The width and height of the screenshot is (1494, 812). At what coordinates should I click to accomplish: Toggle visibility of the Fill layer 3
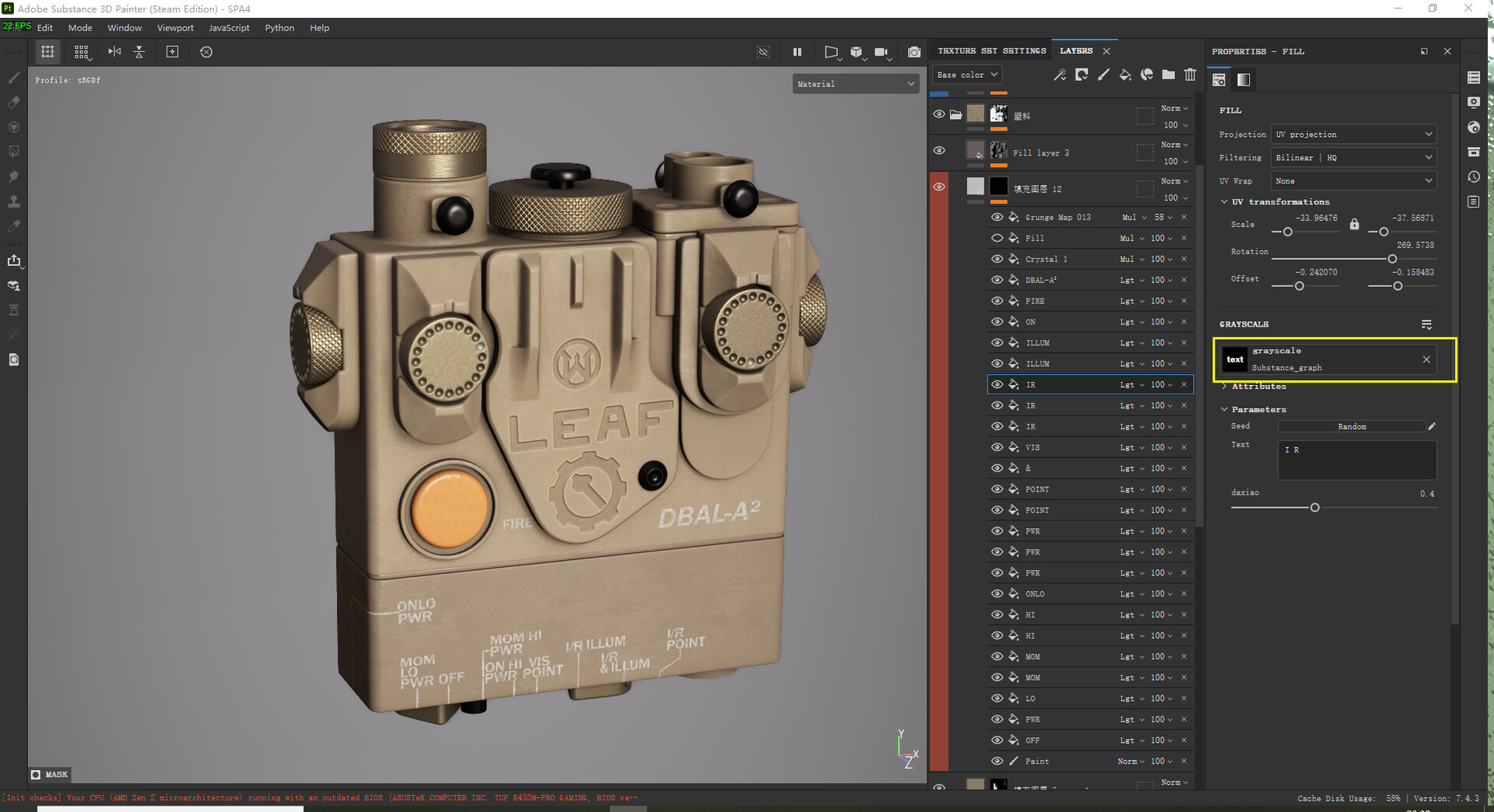pos(939,150)
